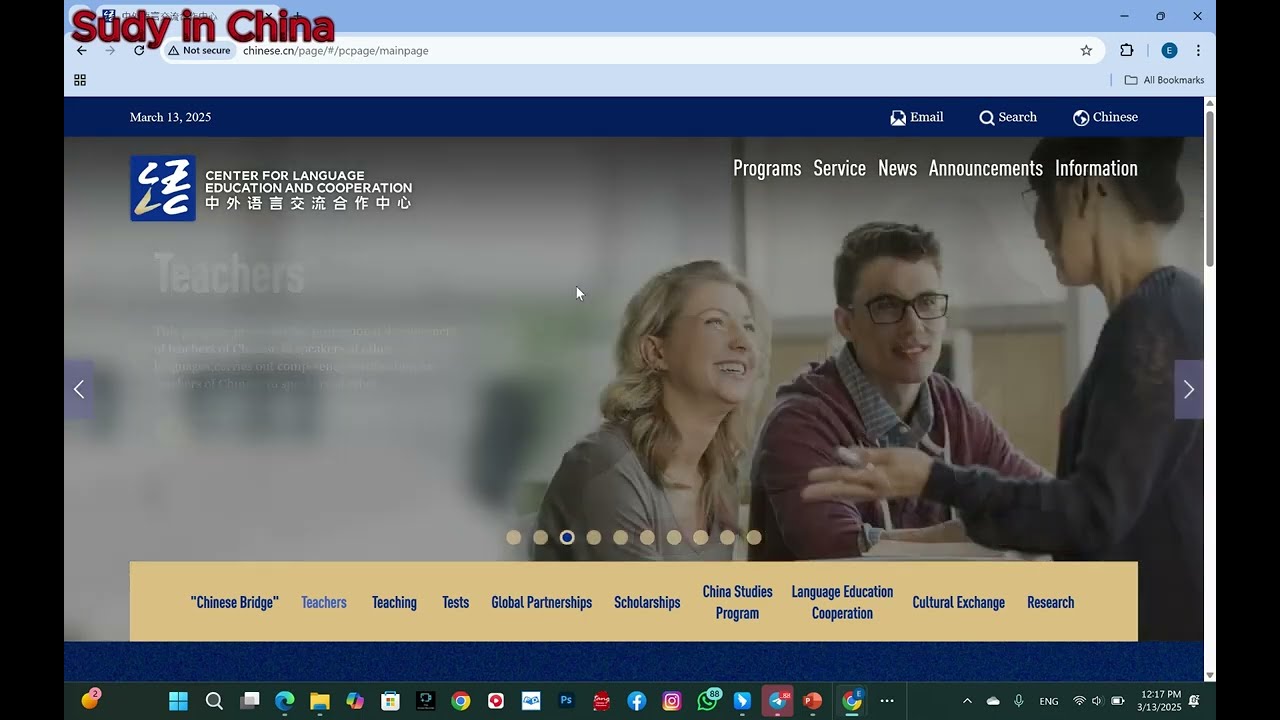The width and height of the screenshot is (1280, 720).
Task: Expand the hidden system tray icons chevron
Action: [967, 701]
